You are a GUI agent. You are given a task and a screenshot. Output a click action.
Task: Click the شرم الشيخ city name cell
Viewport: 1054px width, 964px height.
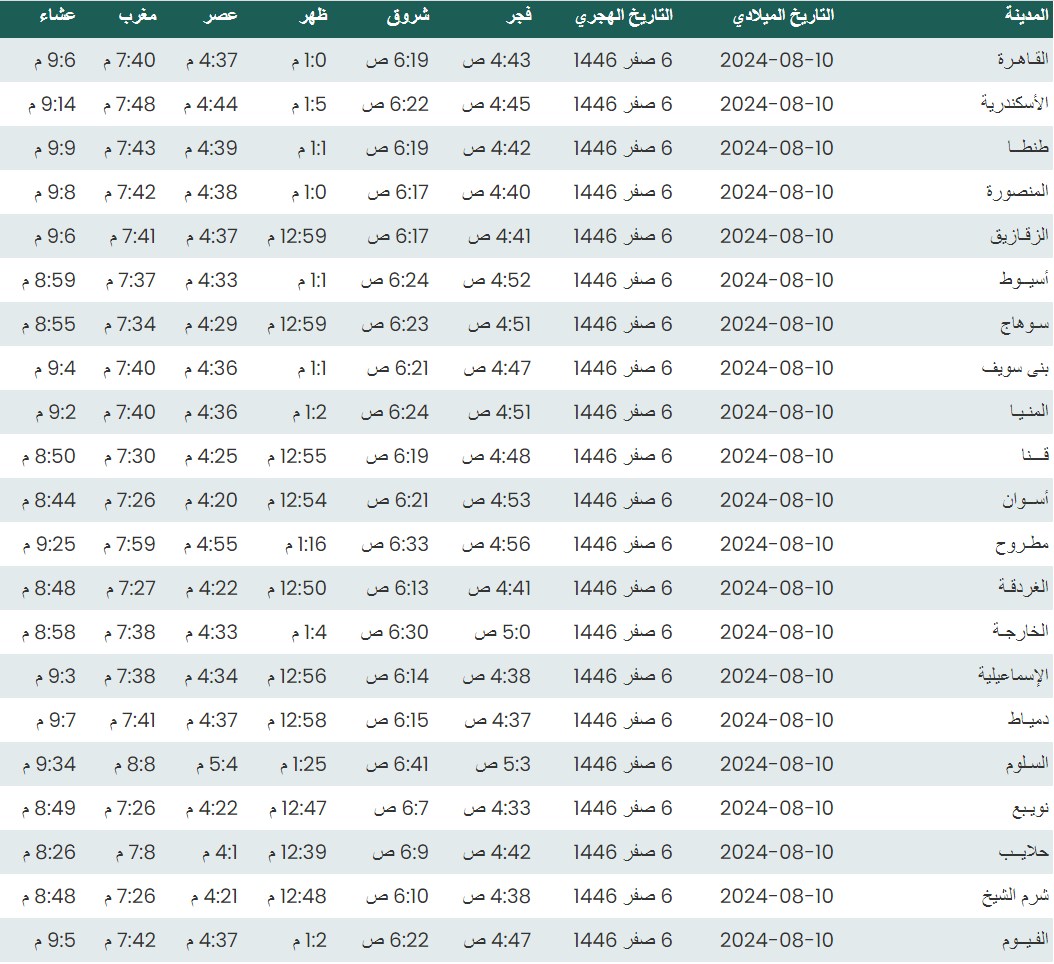click(x=1012, y=897)
